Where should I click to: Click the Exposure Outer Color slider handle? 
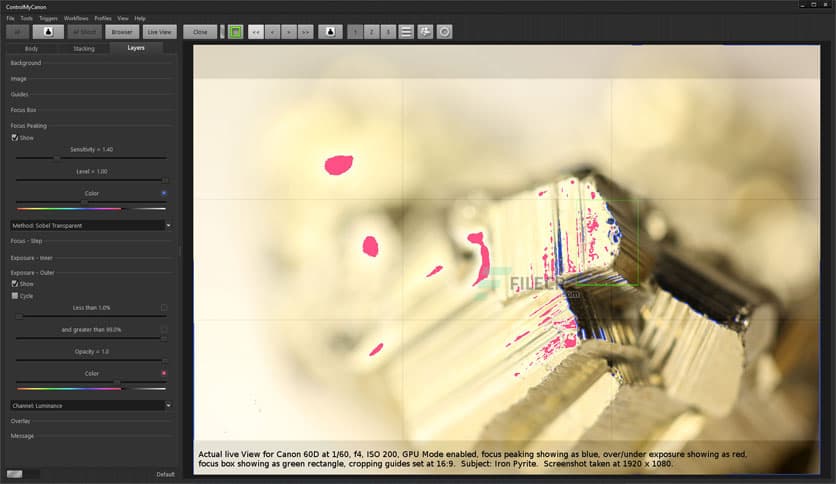117,382
